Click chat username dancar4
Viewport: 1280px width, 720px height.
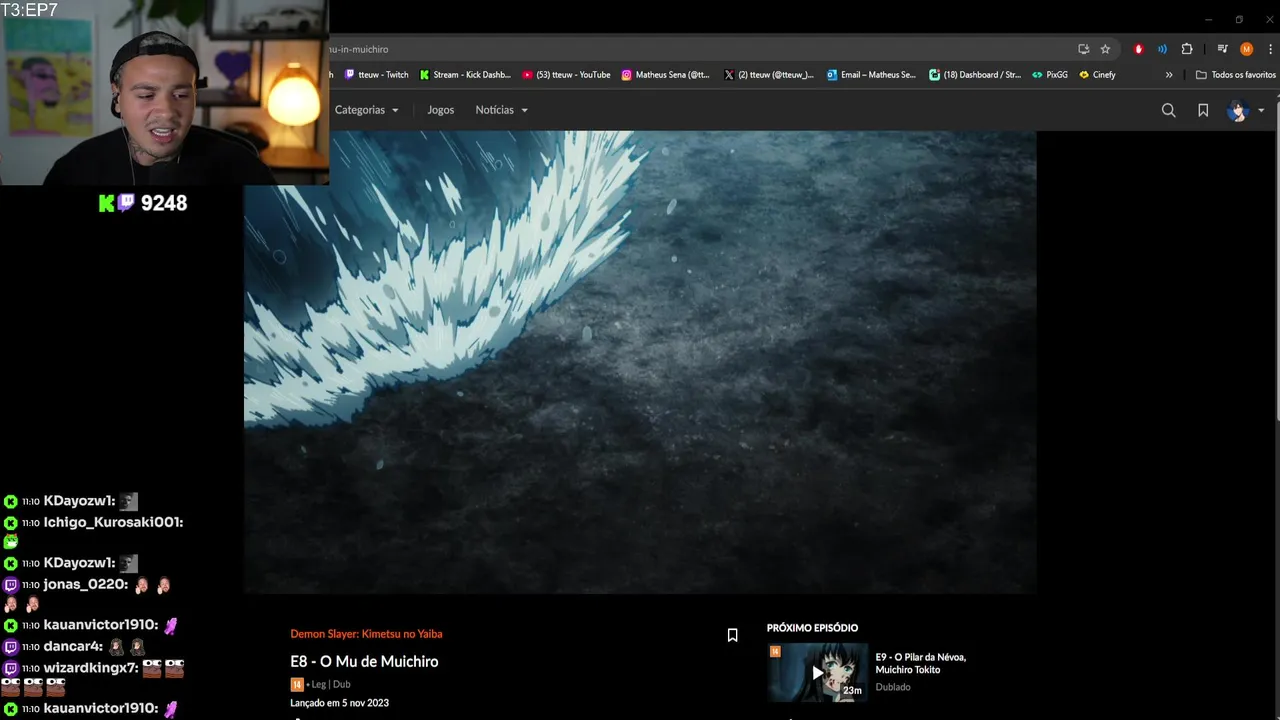(73, 646)
